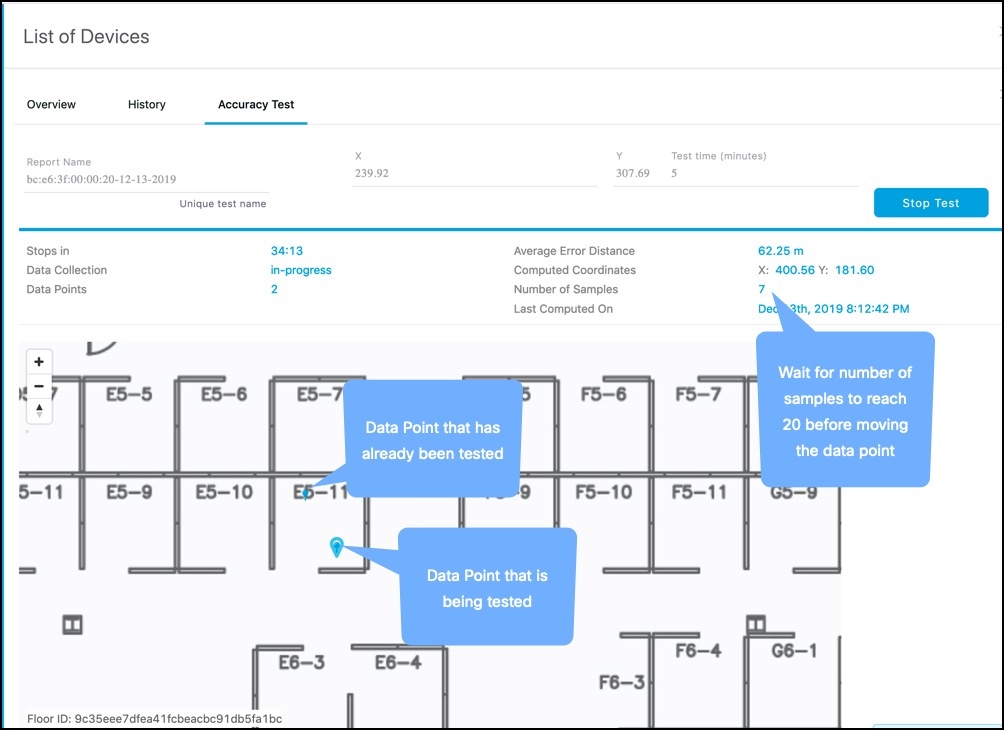This screenshot has height=730, width=1004.
Task: Select the Accuracy Test tab
Action: [256, 104]
